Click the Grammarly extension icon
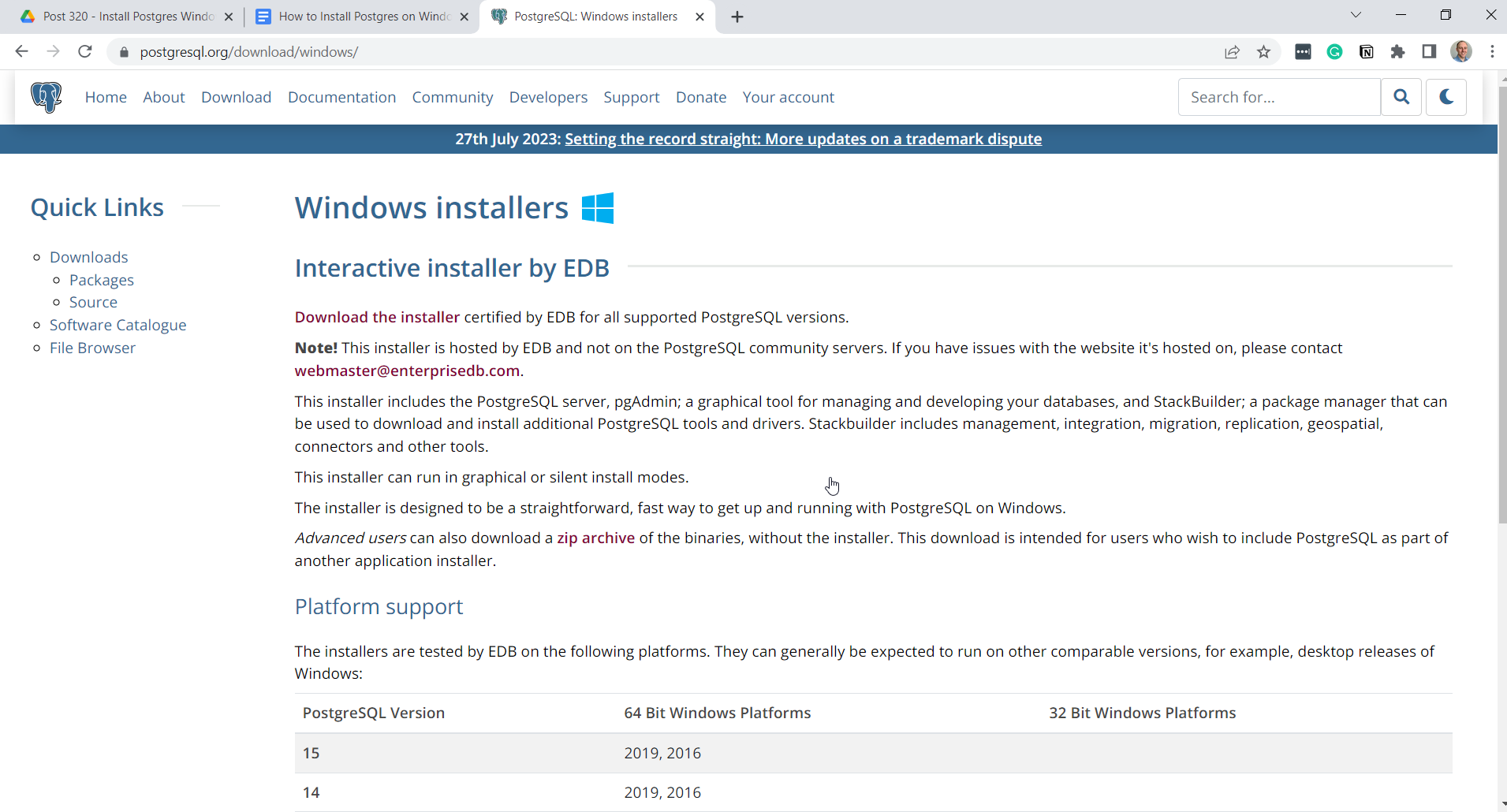 (x=1334, y=52)
